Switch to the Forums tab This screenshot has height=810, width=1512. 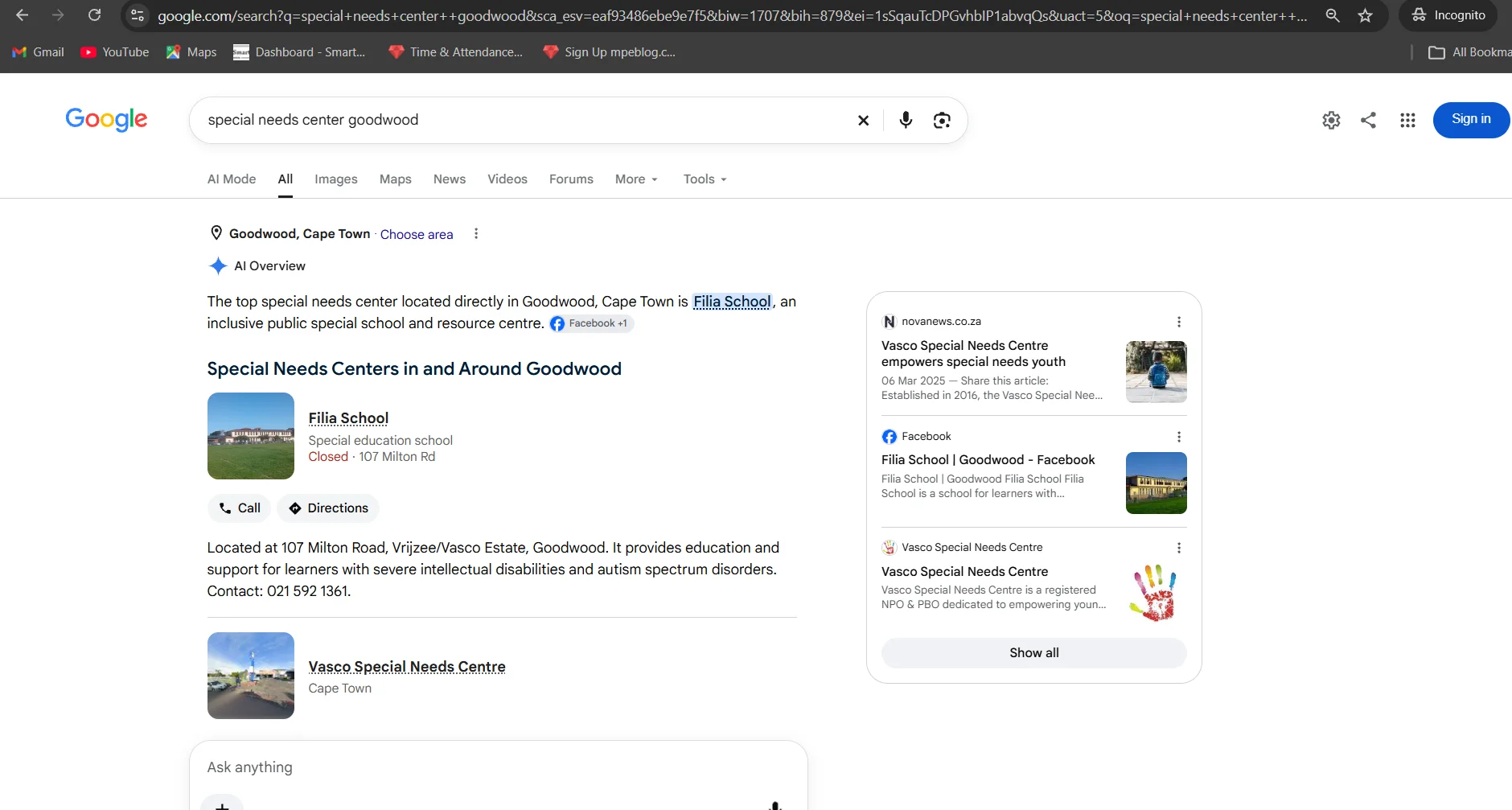coord(571,179)
